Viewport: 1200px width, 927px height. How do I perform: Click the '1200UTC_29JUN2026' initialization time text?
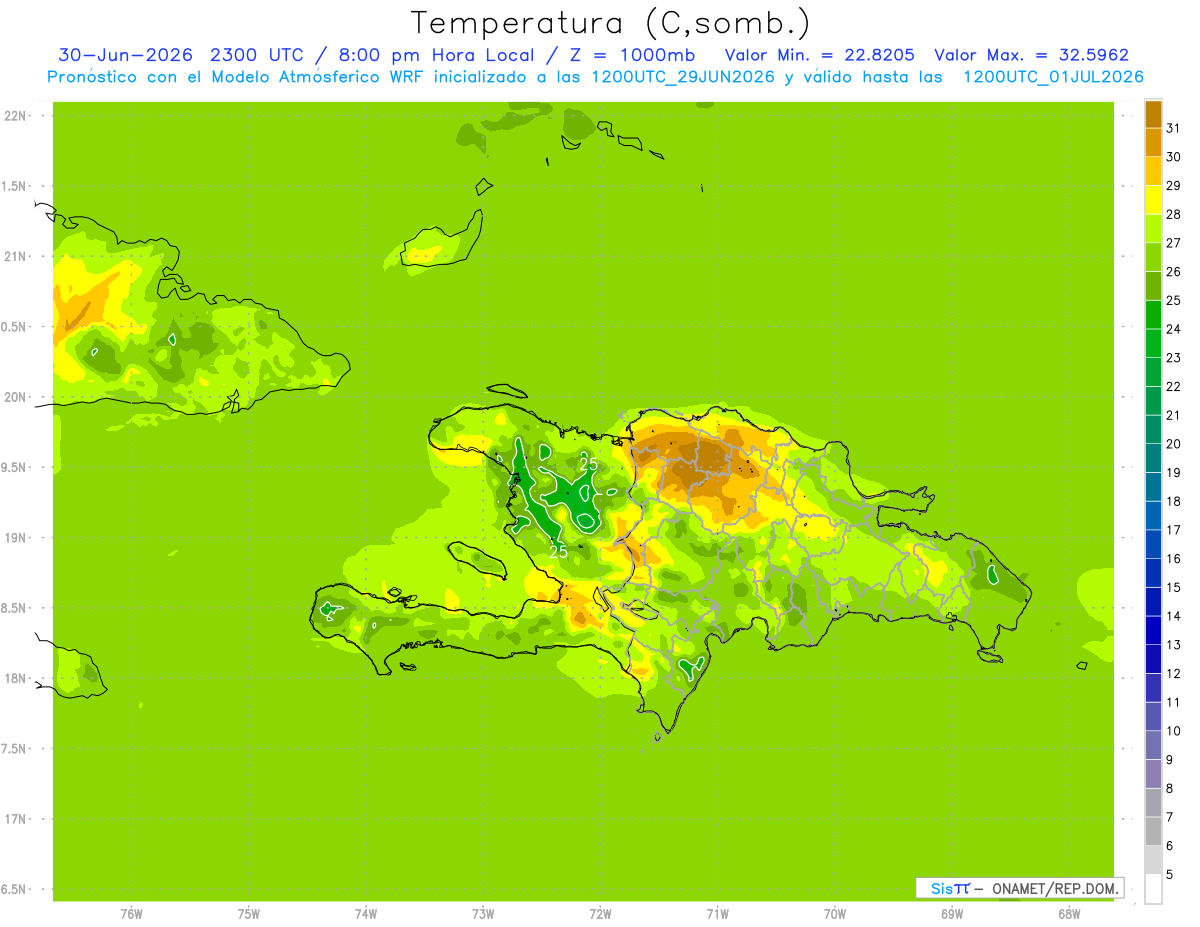684,77
